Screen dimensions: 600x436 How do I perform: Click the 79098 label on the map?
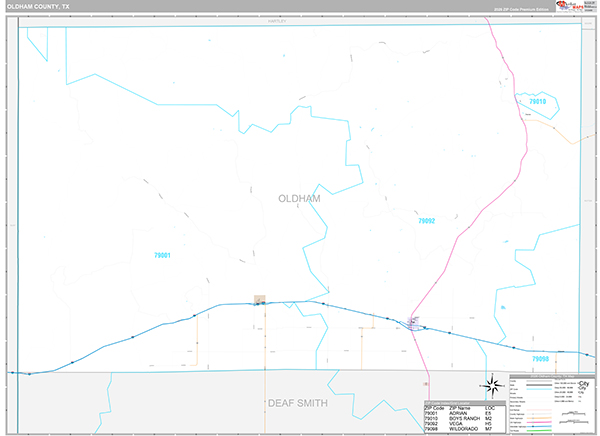(540, 359)
